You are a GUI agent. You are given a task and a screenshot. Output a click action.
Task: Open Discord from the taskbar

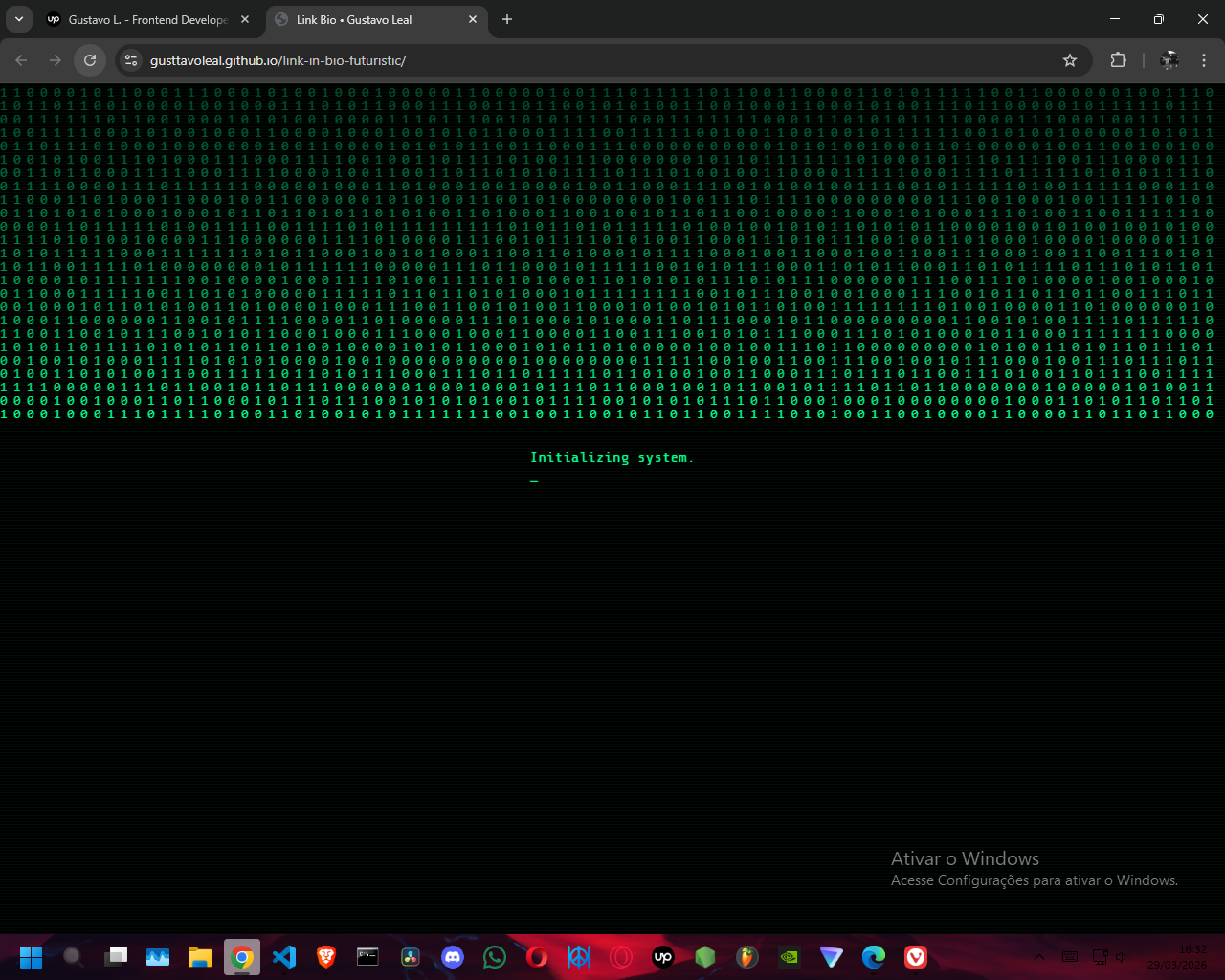point(453,956)
